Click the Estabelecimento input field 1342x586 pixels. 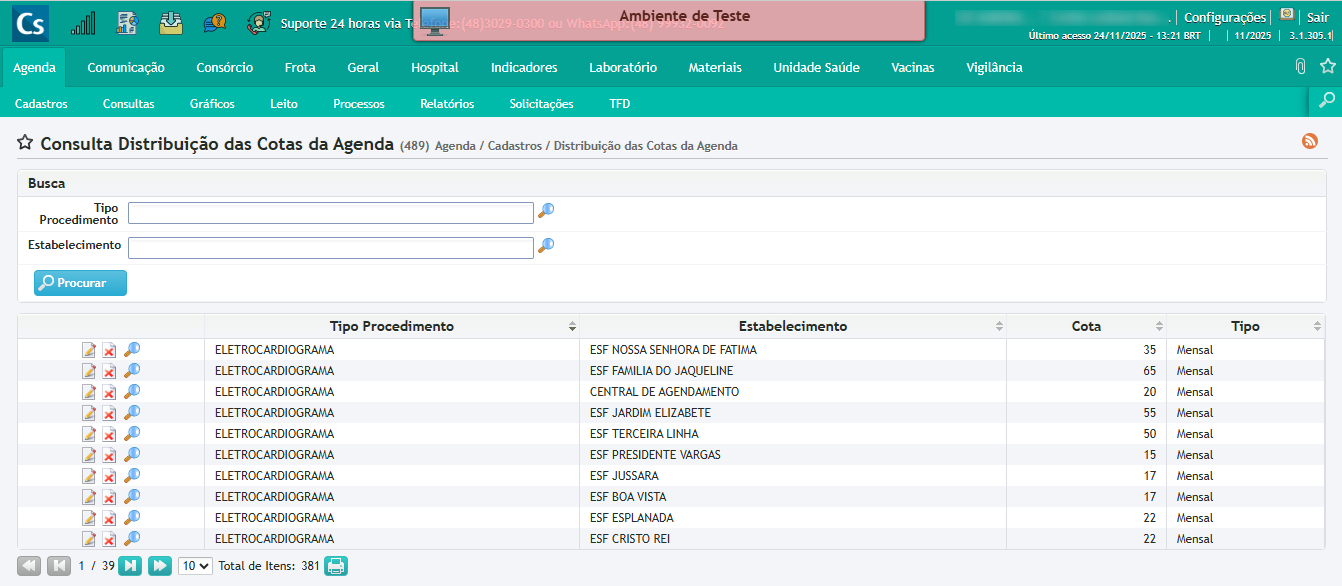[x=330, y=248]
